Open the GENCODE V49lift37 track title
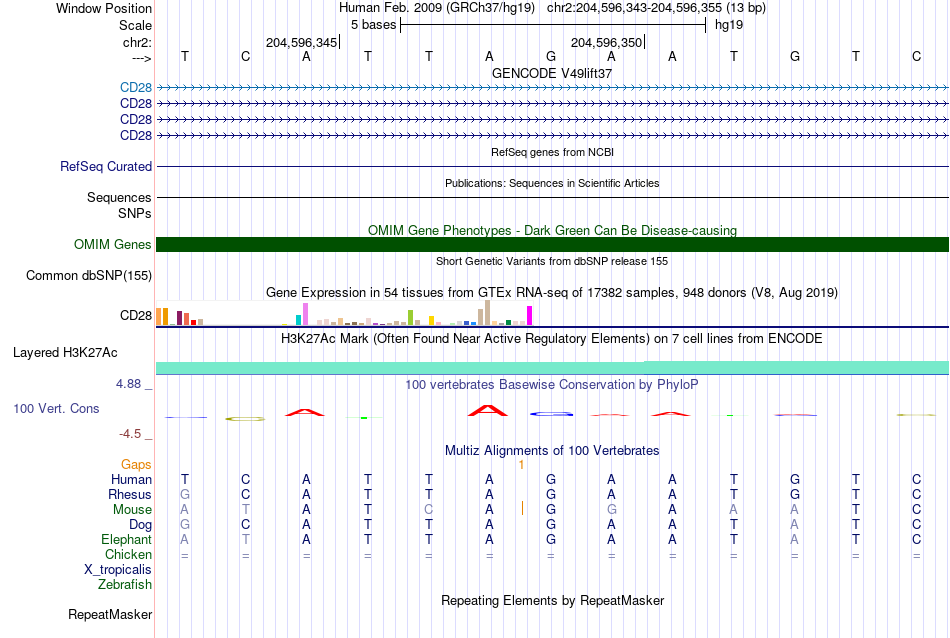 click(x=552, y=73)
